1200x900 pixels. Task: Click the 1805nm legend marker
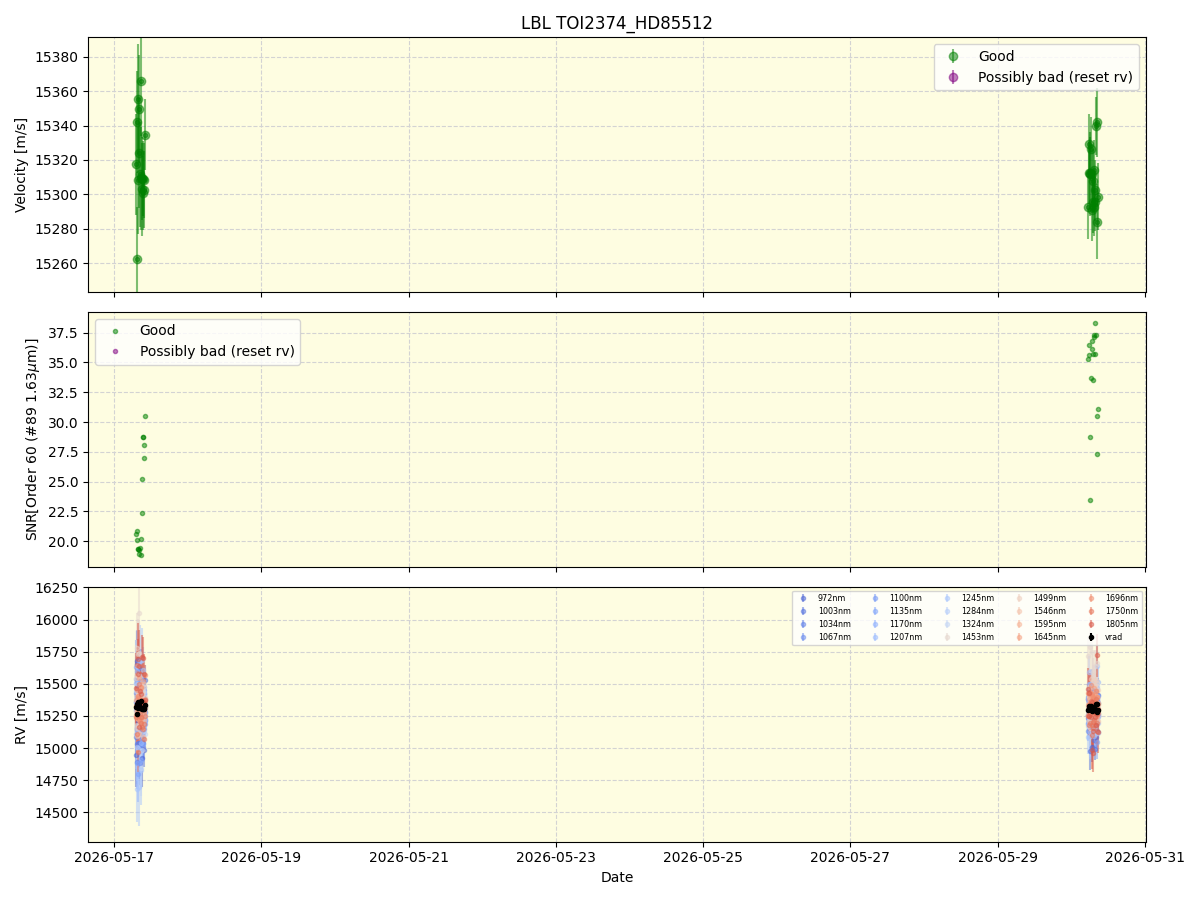point(1091,624)
